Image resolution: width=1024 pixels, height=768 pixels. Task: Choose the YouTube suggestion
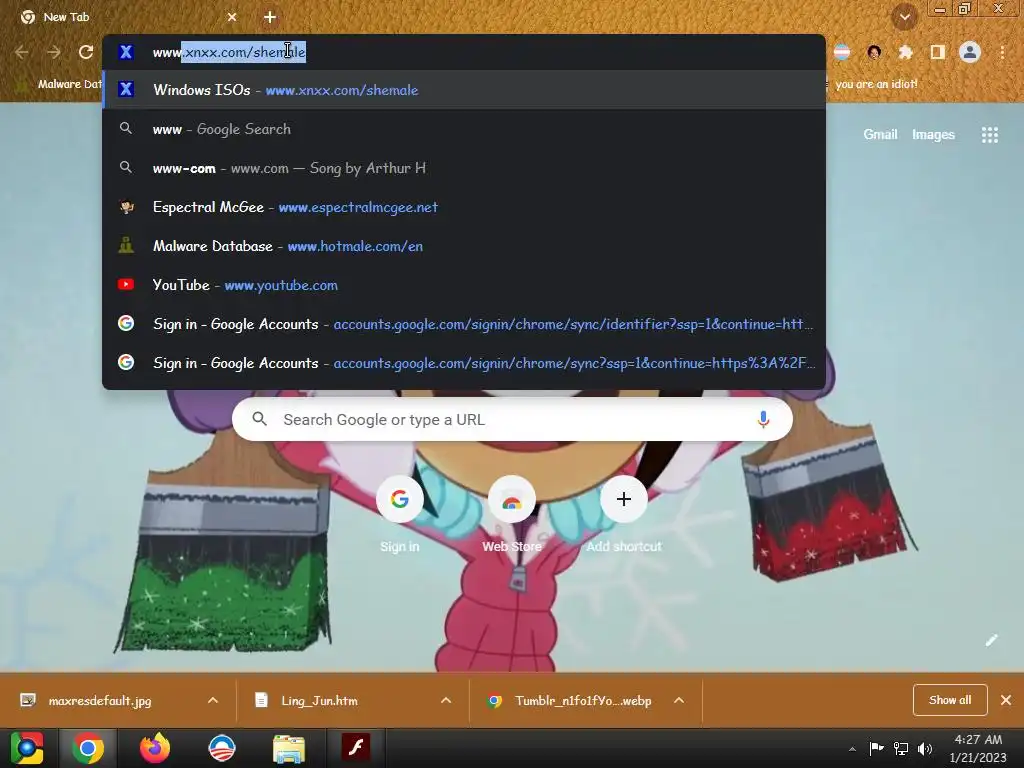[x=464, y=285]
